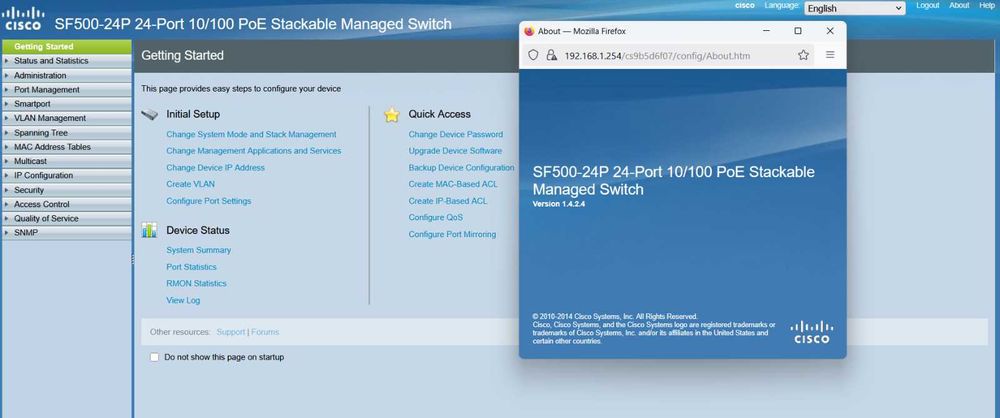Image resolution: width=1000 pixels, height=418 pixels.
Task: Click Configure Port Mirroring link
Action: point(452,235)
